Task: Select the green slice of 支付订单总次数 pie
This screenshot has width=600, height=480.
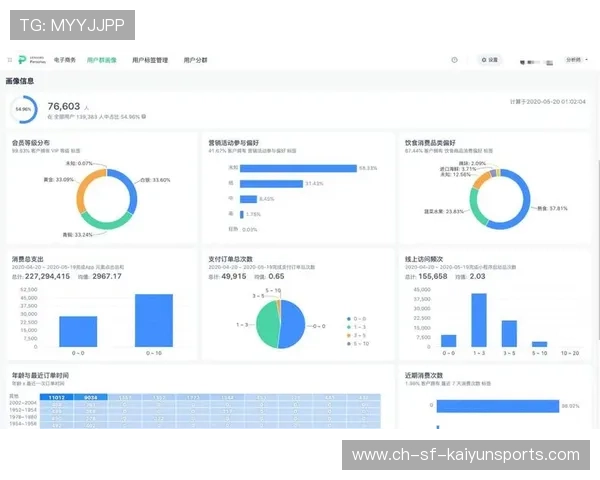Action: 267,322
